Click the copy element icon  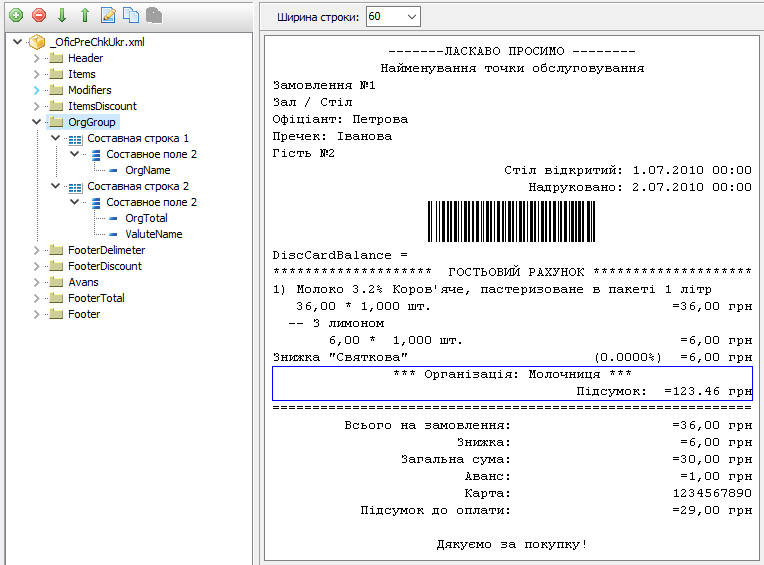click(131, 16)
